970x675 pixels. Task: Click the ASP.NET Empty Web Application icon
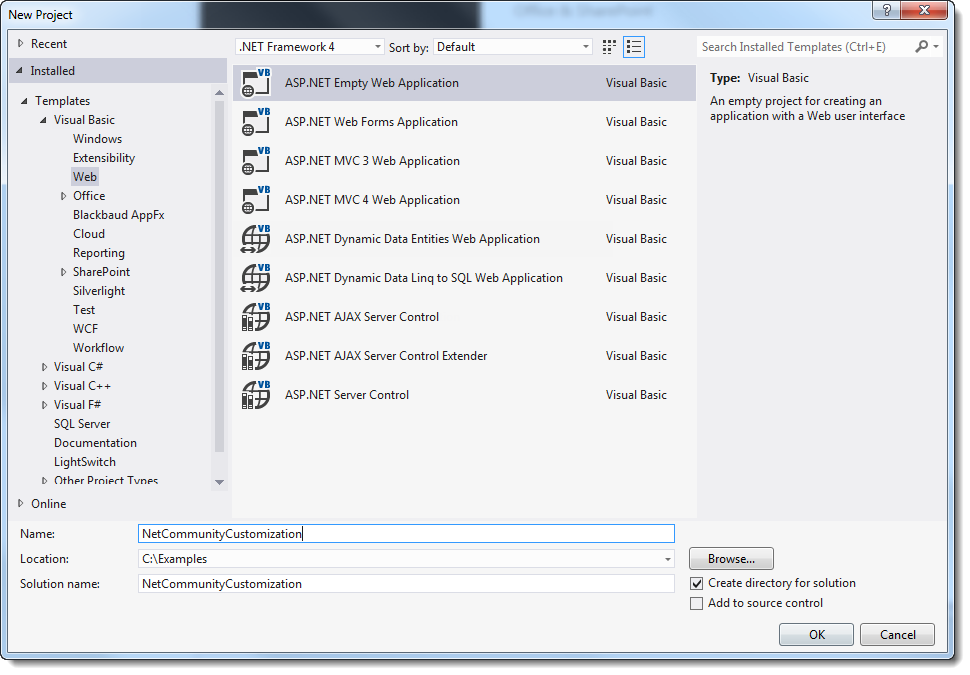pos(255,83)
